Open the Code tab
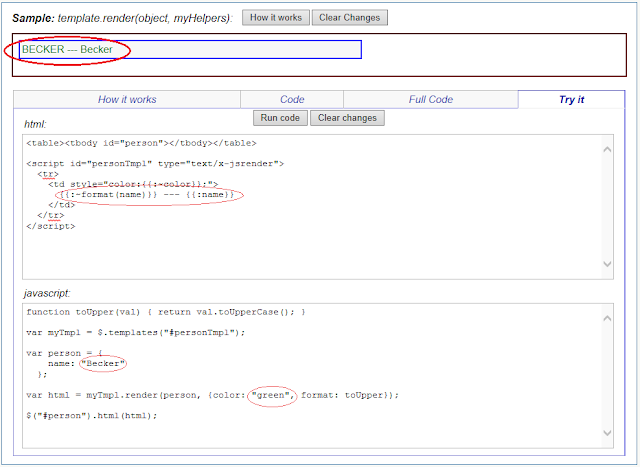This screenshot has width=640, height=467. [292, 100]
